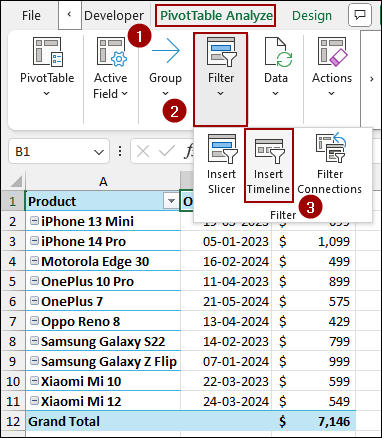Viewport: 382px width, 438px height.
Task: Click the formula bar options dots
Action: [x=120, y=152]
